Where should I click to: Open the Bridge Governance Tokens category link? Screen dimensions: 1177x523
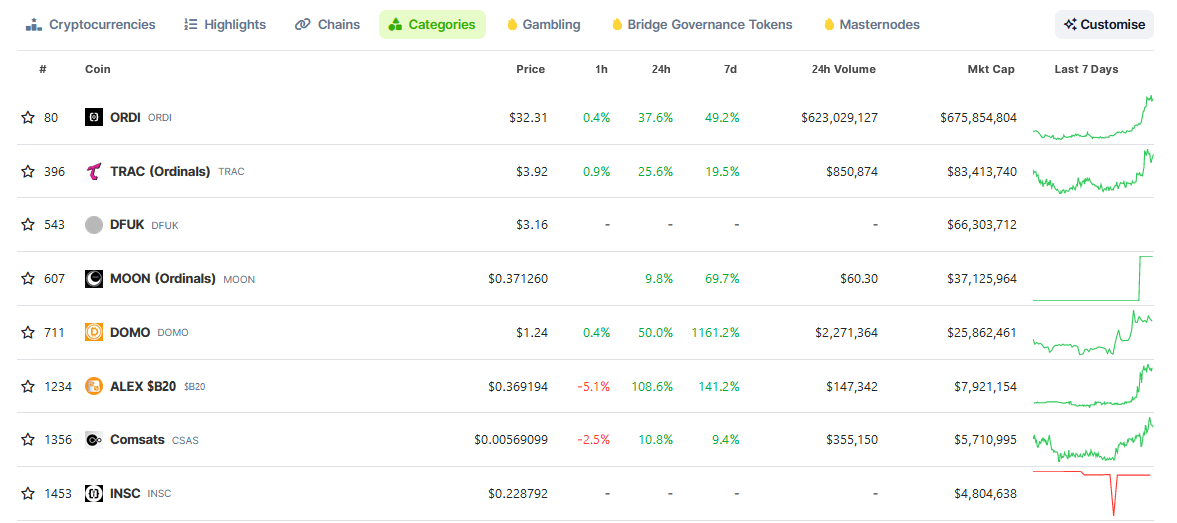pyautogui.click(x=701, y=24)
